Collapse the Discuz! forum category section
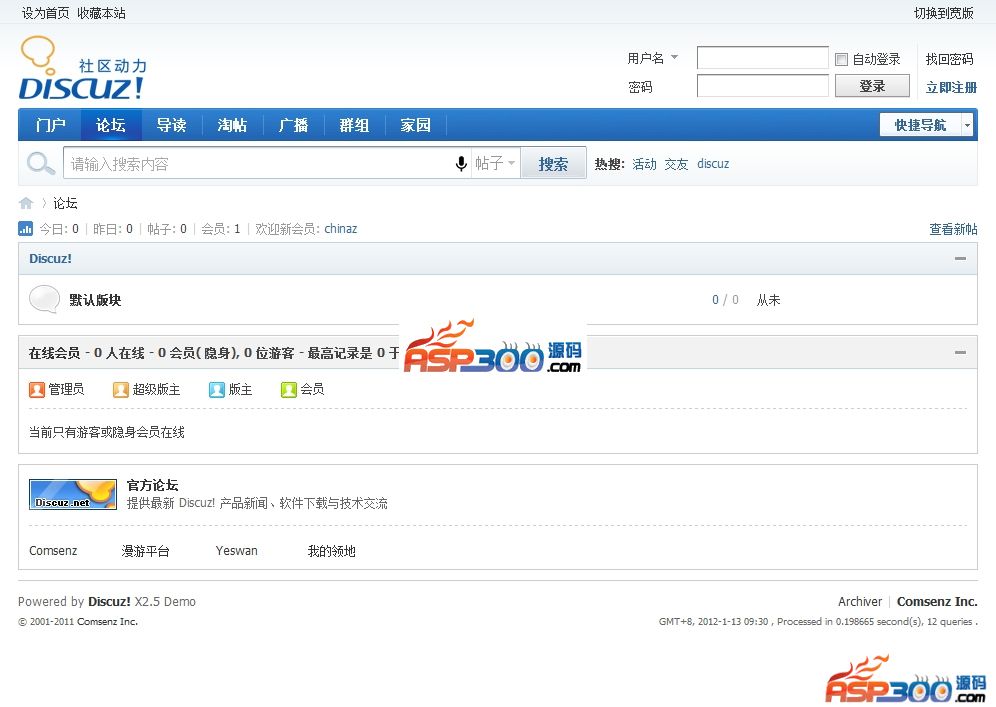This screenshot has height=707, width=996. click(960, 259)
